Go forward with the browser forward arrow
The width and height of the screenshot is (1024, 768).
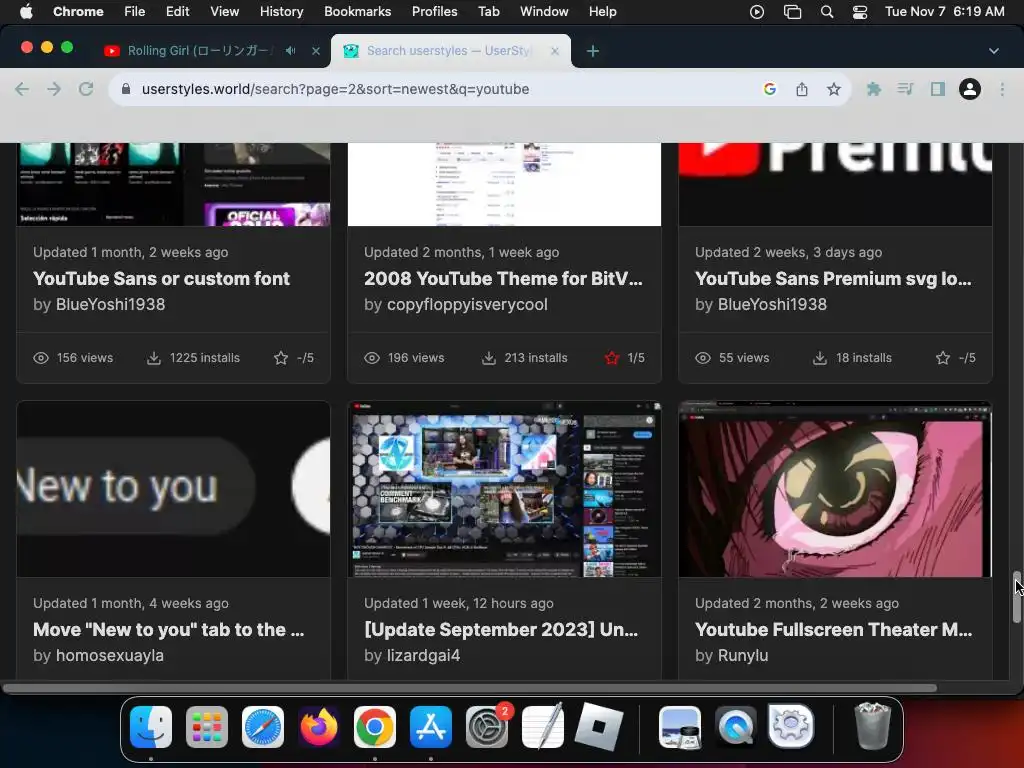pyautogui.click(x=54, y=89)
